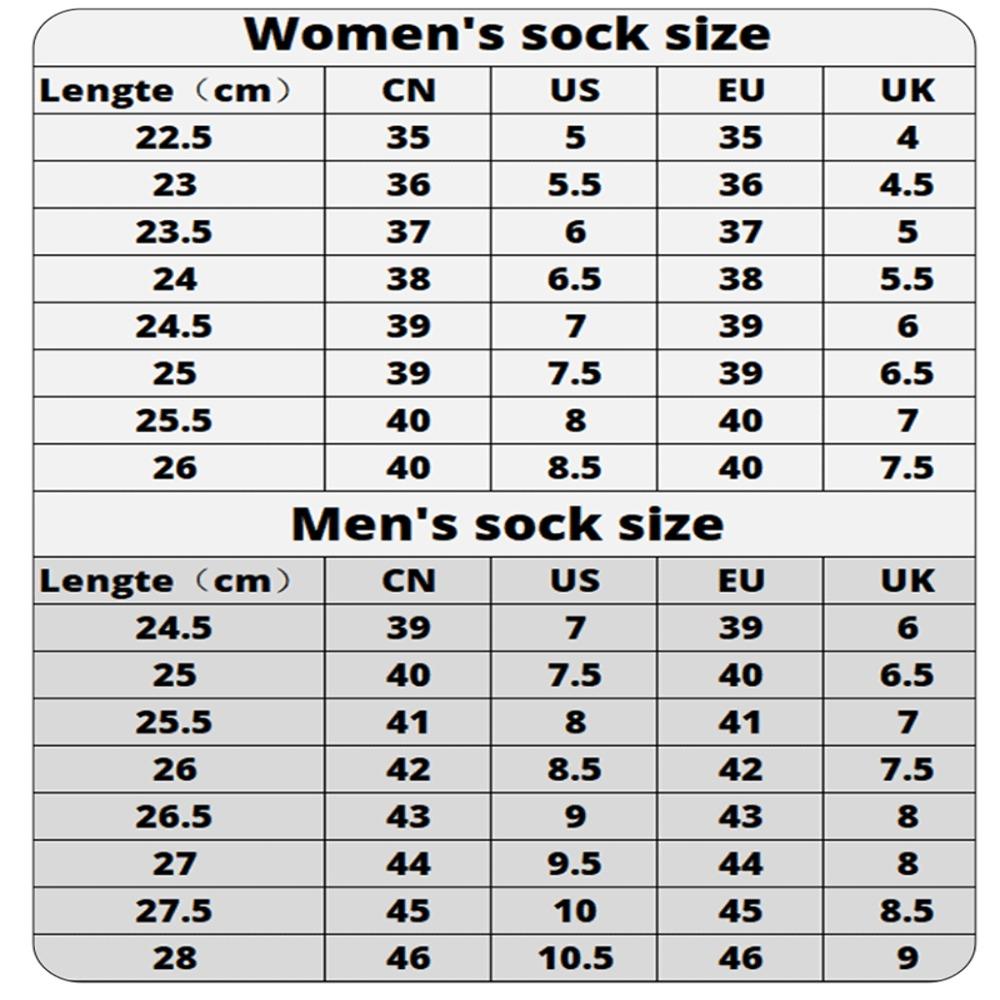The image size is (1000, 1000).
Task: Select men's CN 46 cell
Action: (x=408, y=959)
